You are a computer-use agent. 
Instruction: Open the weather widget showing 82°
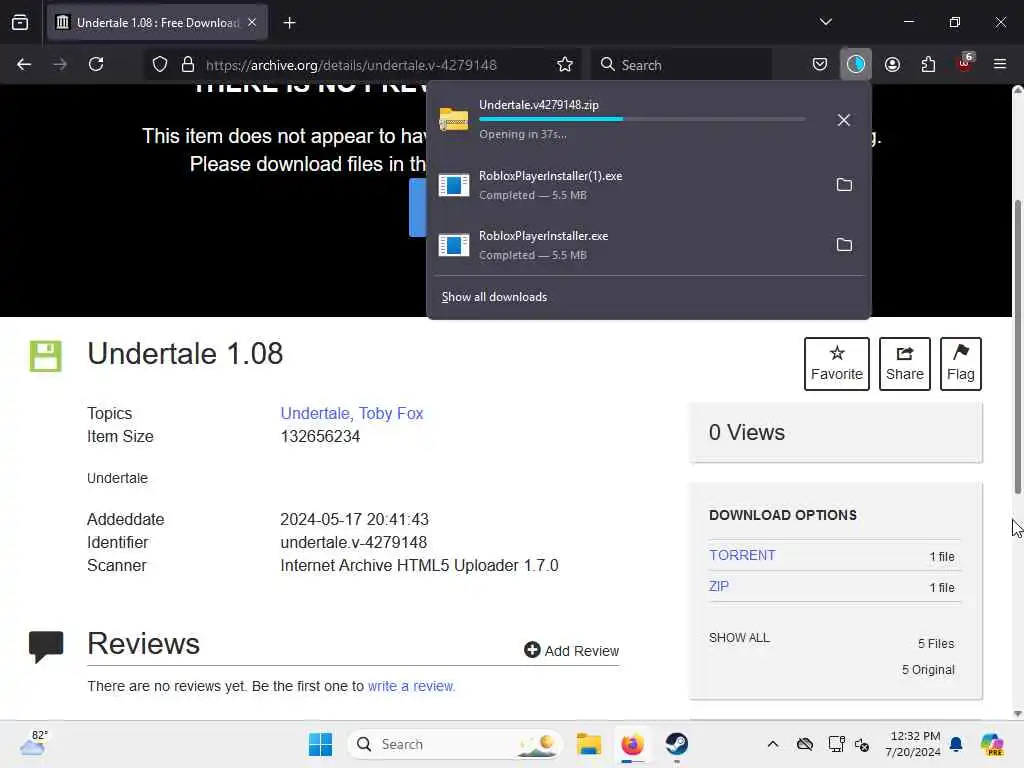click(x=33, y=744)
